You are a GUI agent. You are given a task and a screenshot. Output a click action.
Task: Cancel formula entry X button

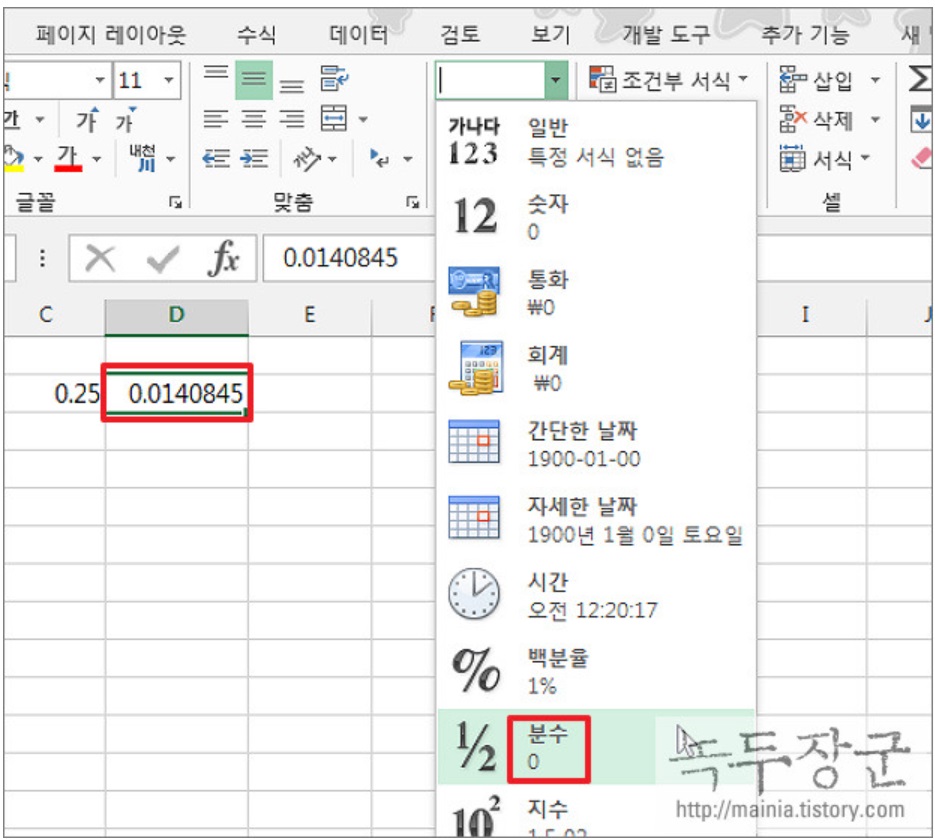coord(100,259)
